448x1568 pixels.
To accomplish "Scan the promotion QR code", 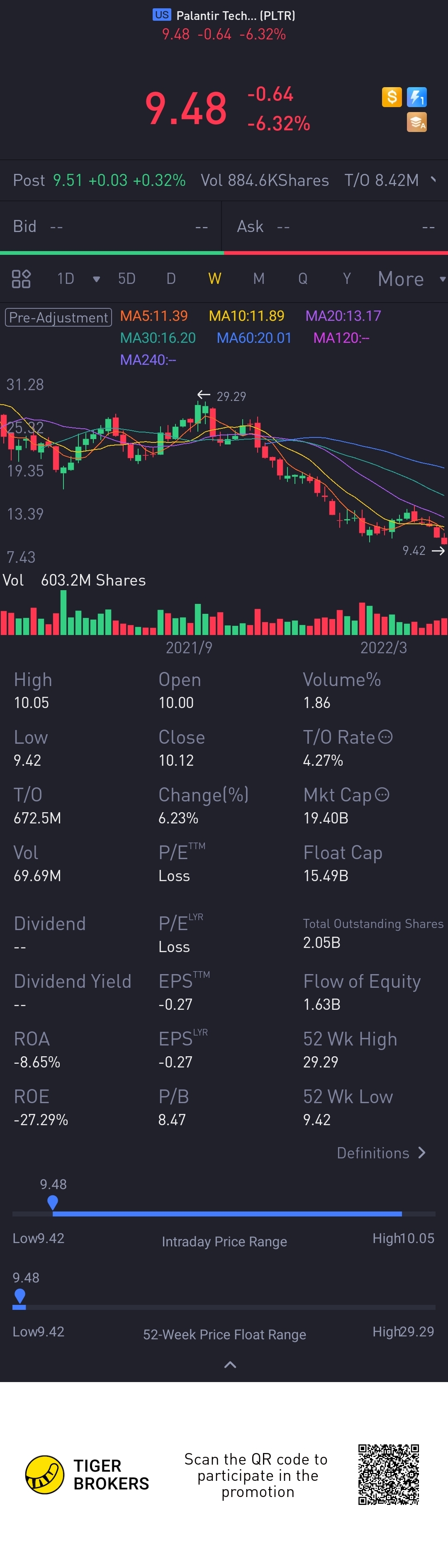I will 388,1474.
